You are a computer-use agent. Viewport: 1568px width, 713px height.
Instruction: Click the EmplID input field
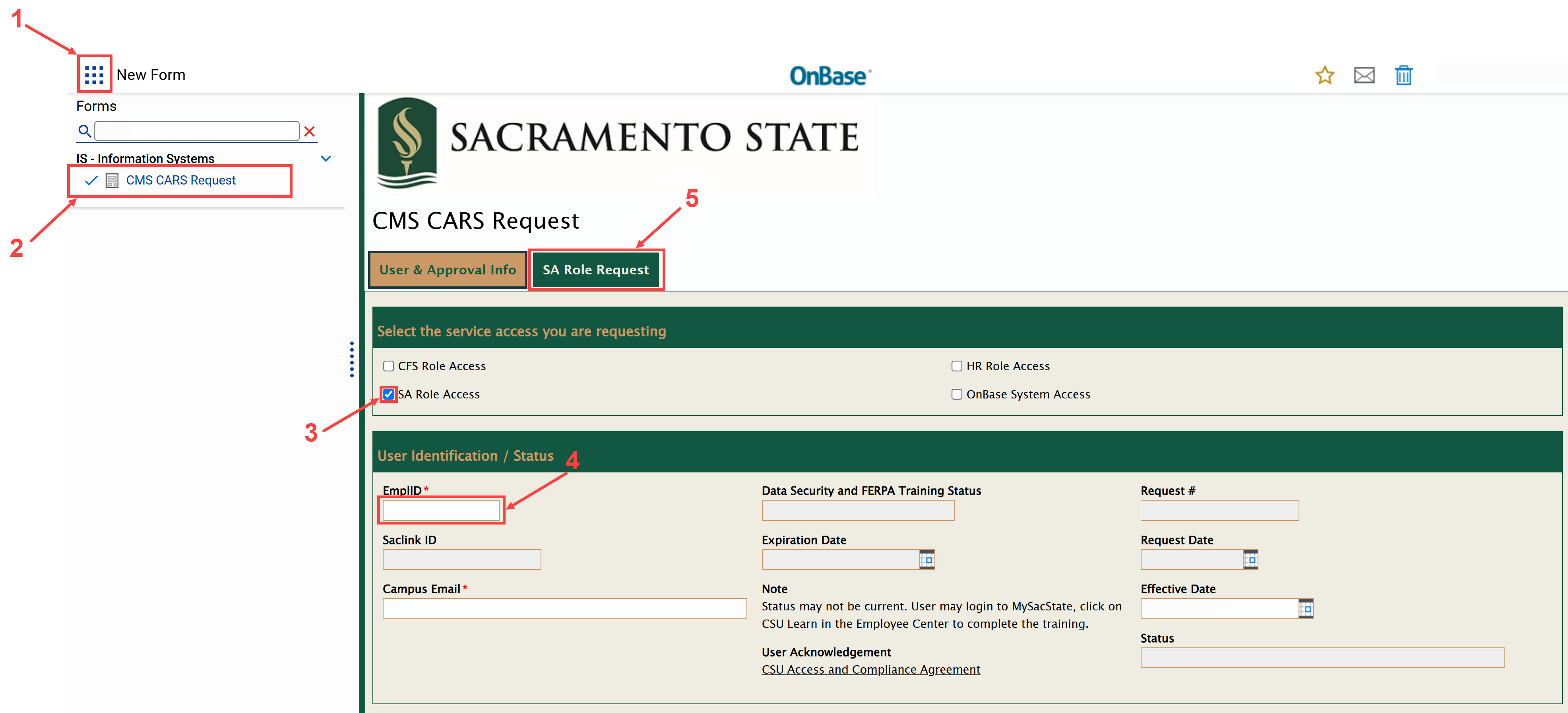pyautogui.click(x=441, y=510)
